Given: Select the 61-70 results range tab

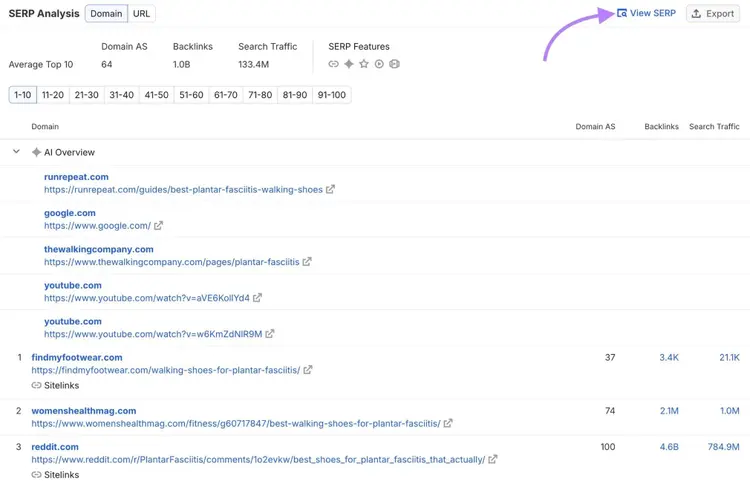Looking at the screenshot, I should [x=226, y=95].
